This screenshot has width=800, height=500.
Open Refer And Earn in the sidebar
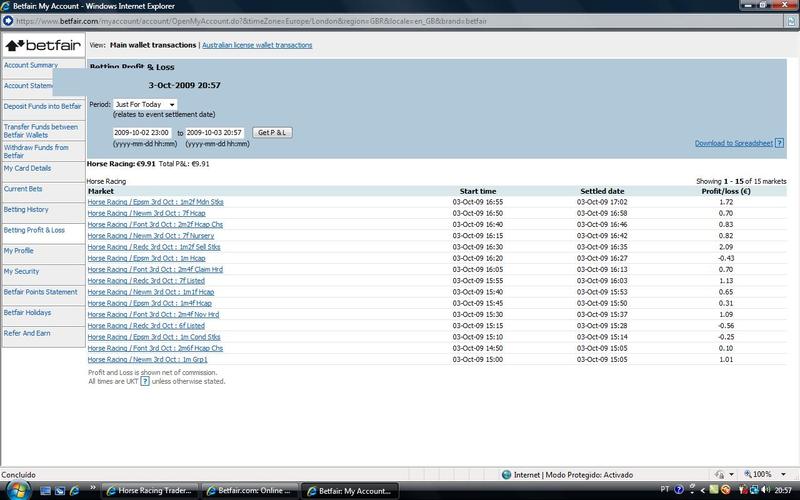tap(27, 333)
